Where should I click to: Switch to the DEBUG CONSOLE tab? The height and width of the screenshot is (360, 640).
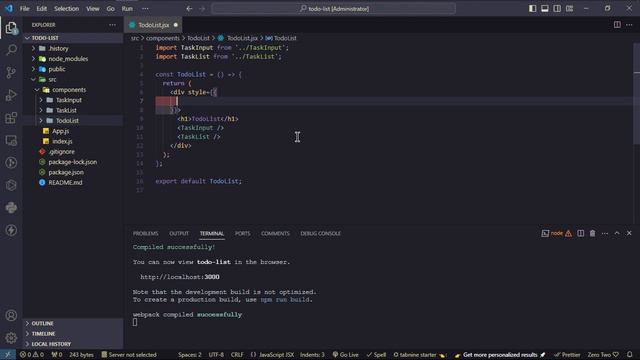point(320,233)
